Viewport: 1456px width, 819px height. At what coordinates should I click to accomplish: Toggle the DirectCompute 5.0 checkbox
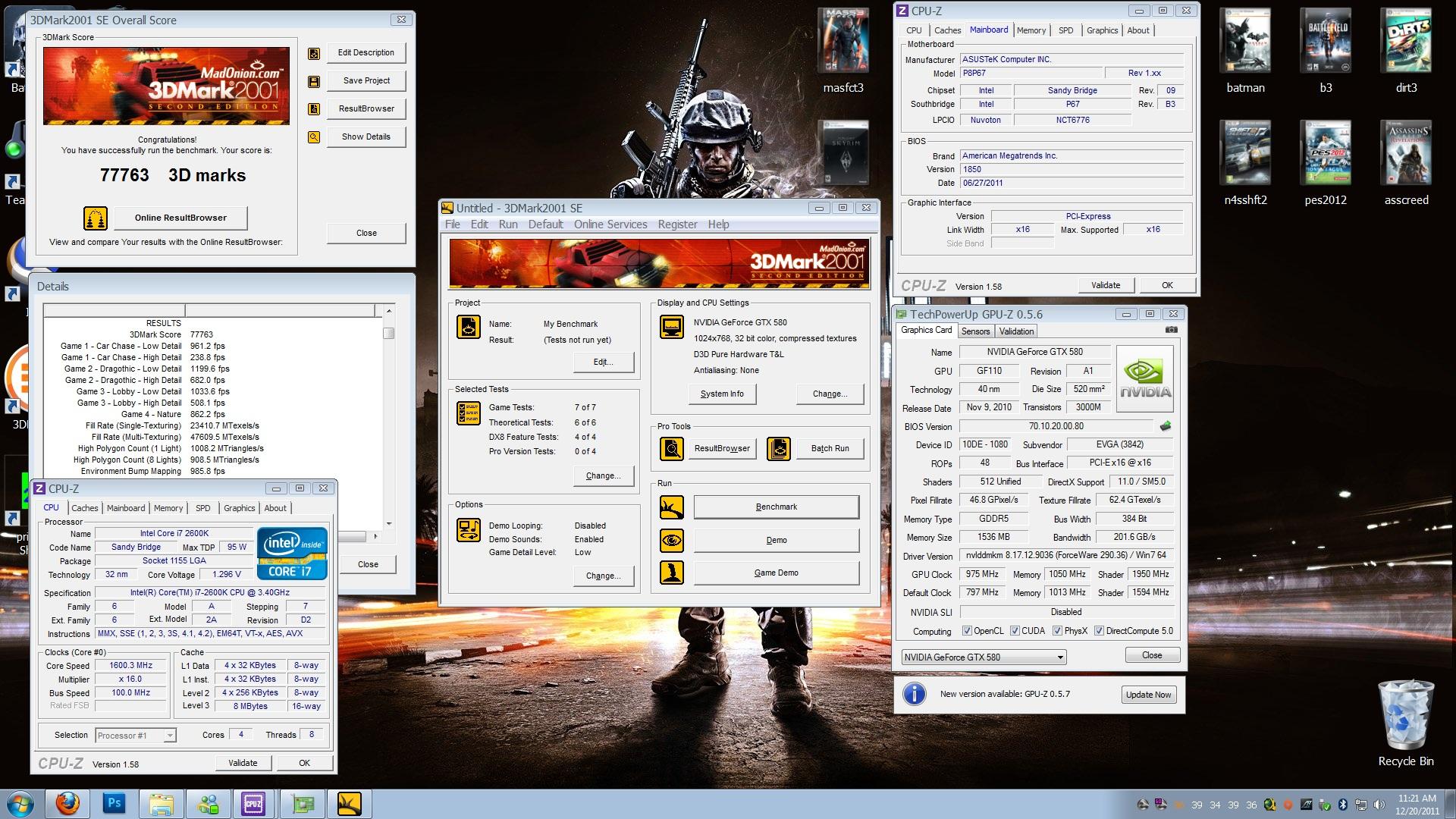pos(1099,631)
